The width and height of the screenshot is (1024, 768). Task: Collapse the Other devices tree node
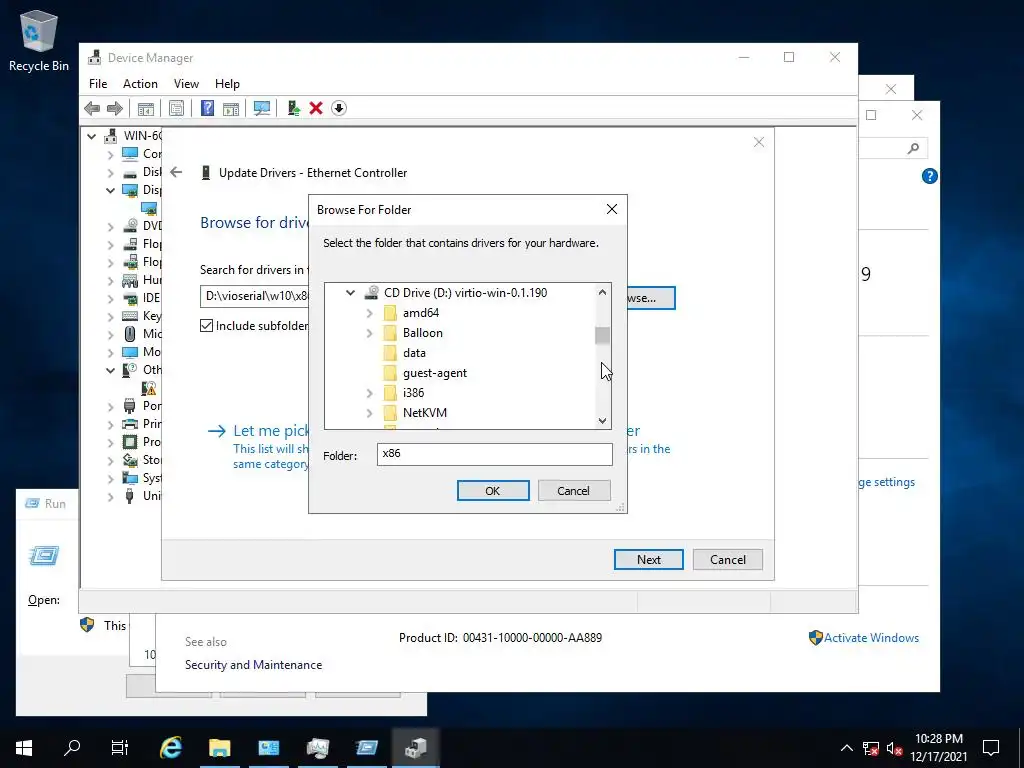110,370
